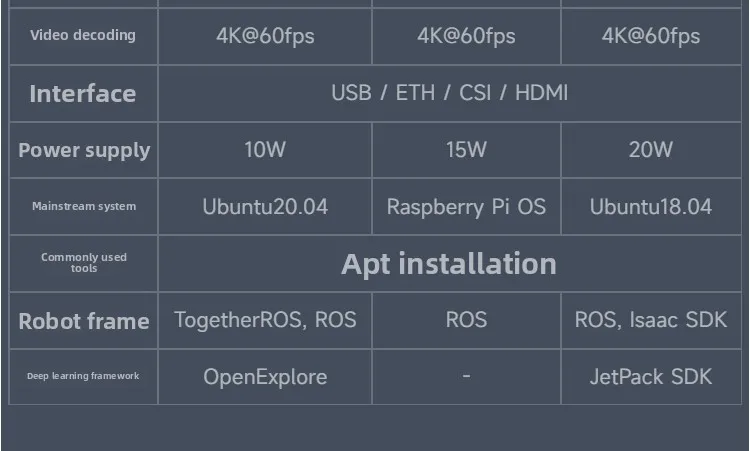750x451 pixels.
Task: Click the Raspberry Pi OS cell
Action: point(466,207)
